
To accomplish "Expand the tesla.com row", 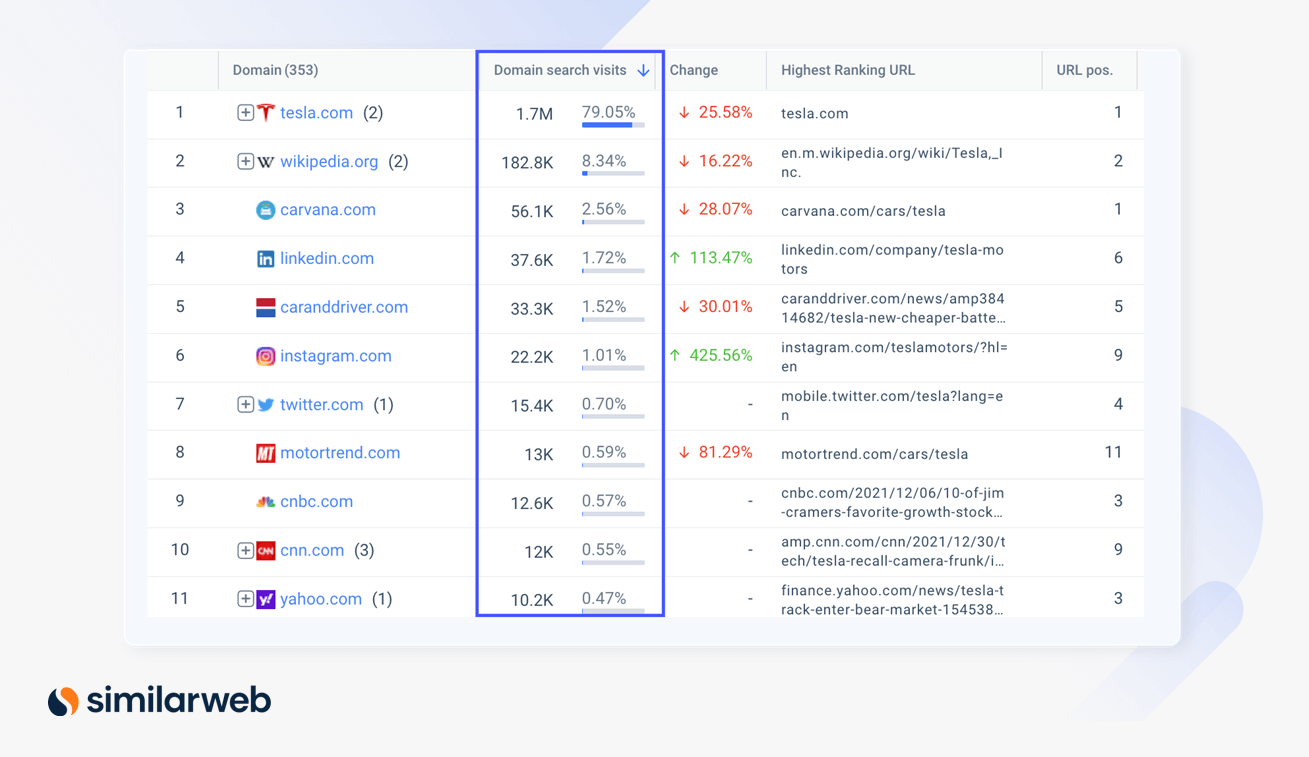I will 245,113.
